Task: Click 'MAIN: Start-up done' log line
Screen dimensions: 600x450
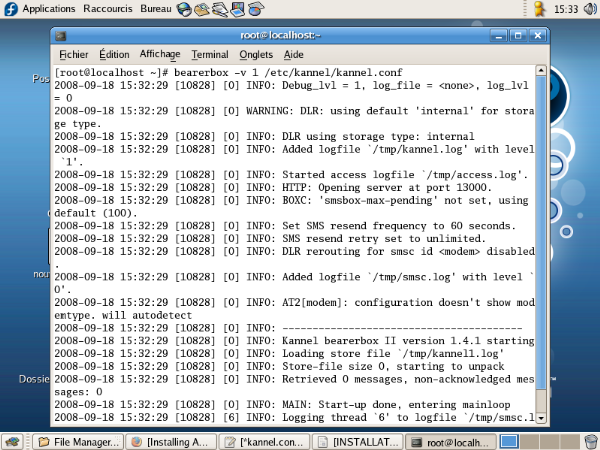Action: coord(282,404)
